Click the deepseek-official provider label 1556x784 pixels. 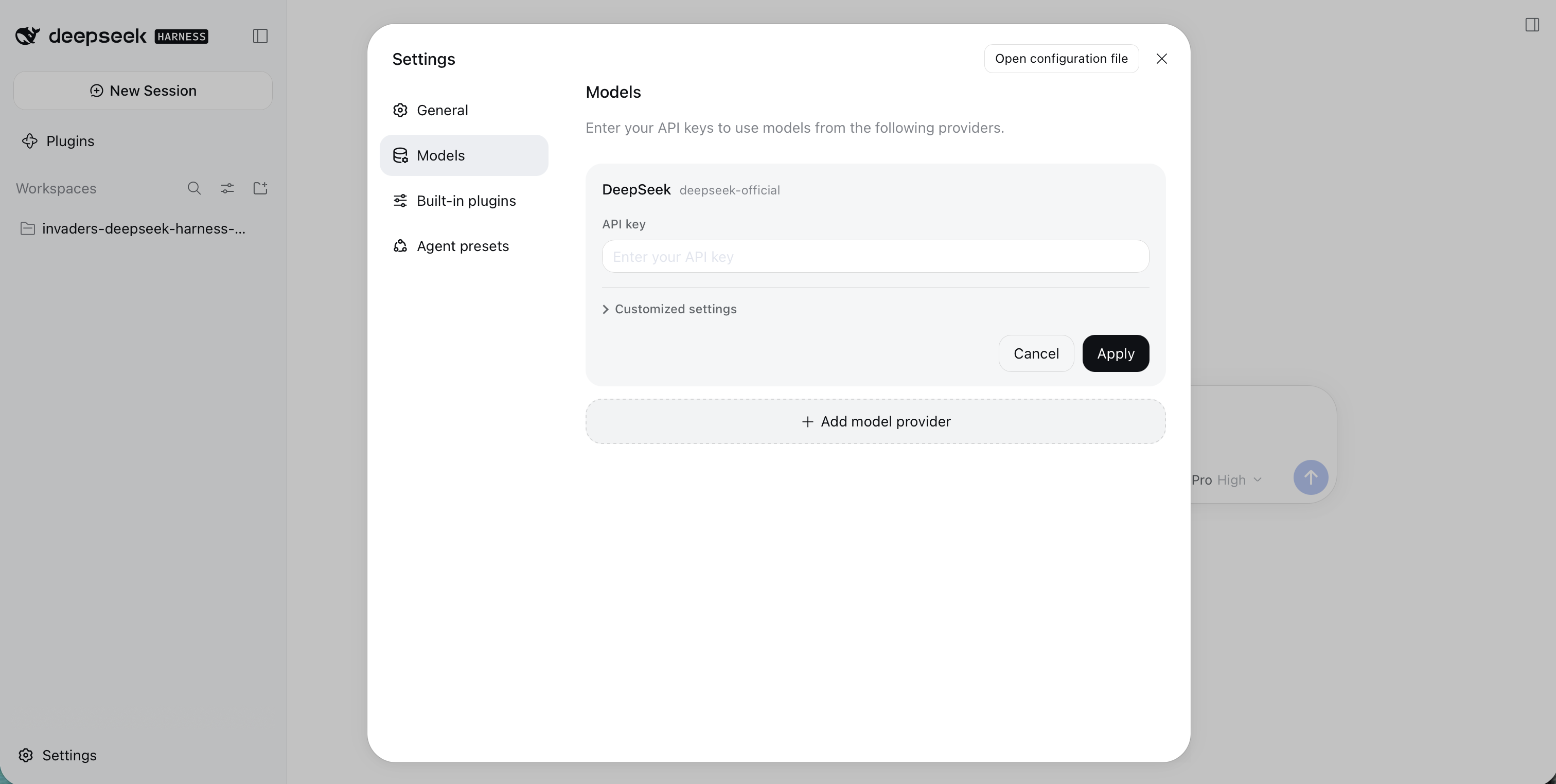[730, 190]
